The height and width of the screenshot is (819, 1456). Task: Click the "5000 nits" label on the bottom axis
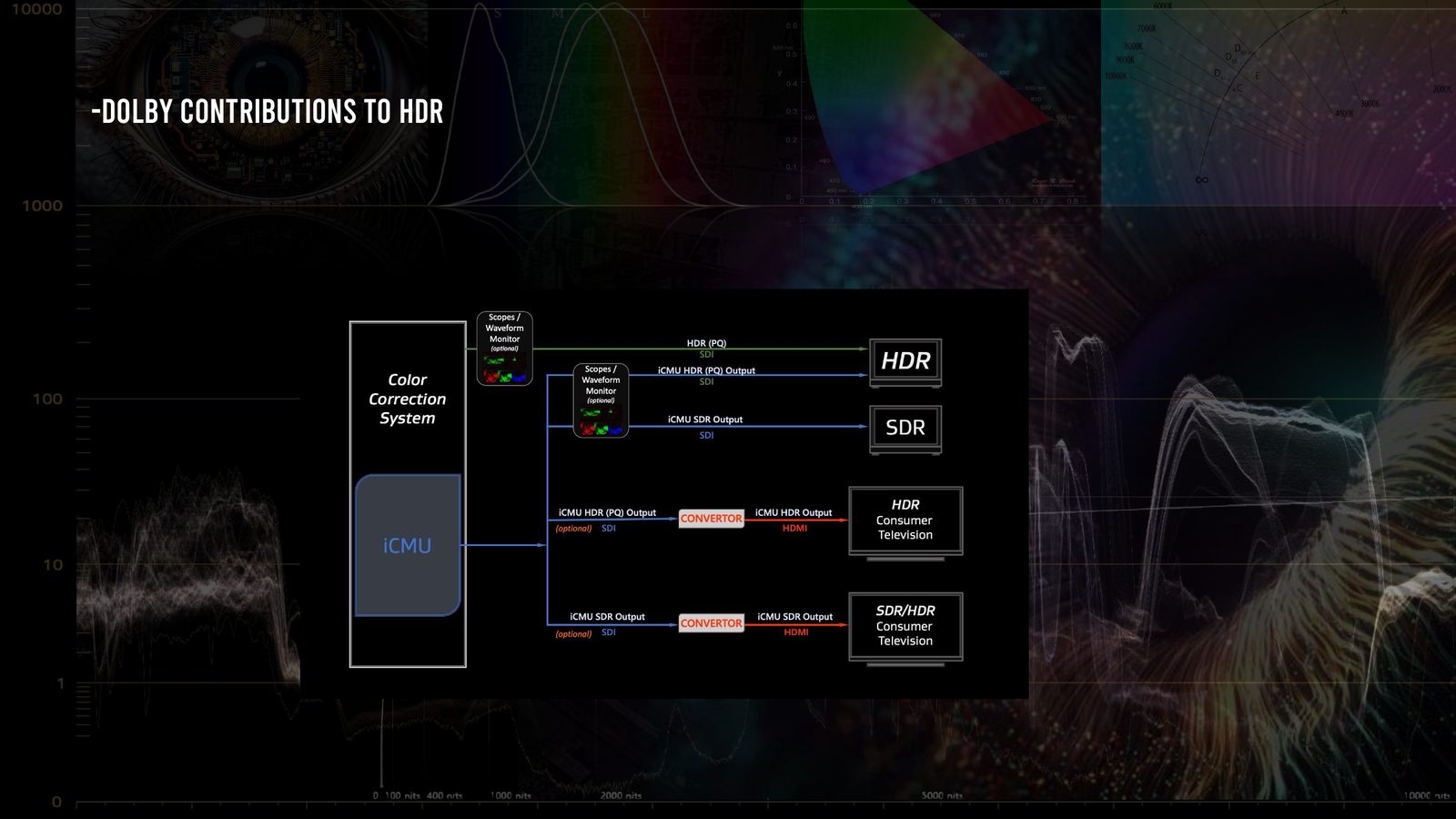coord(942,795)
